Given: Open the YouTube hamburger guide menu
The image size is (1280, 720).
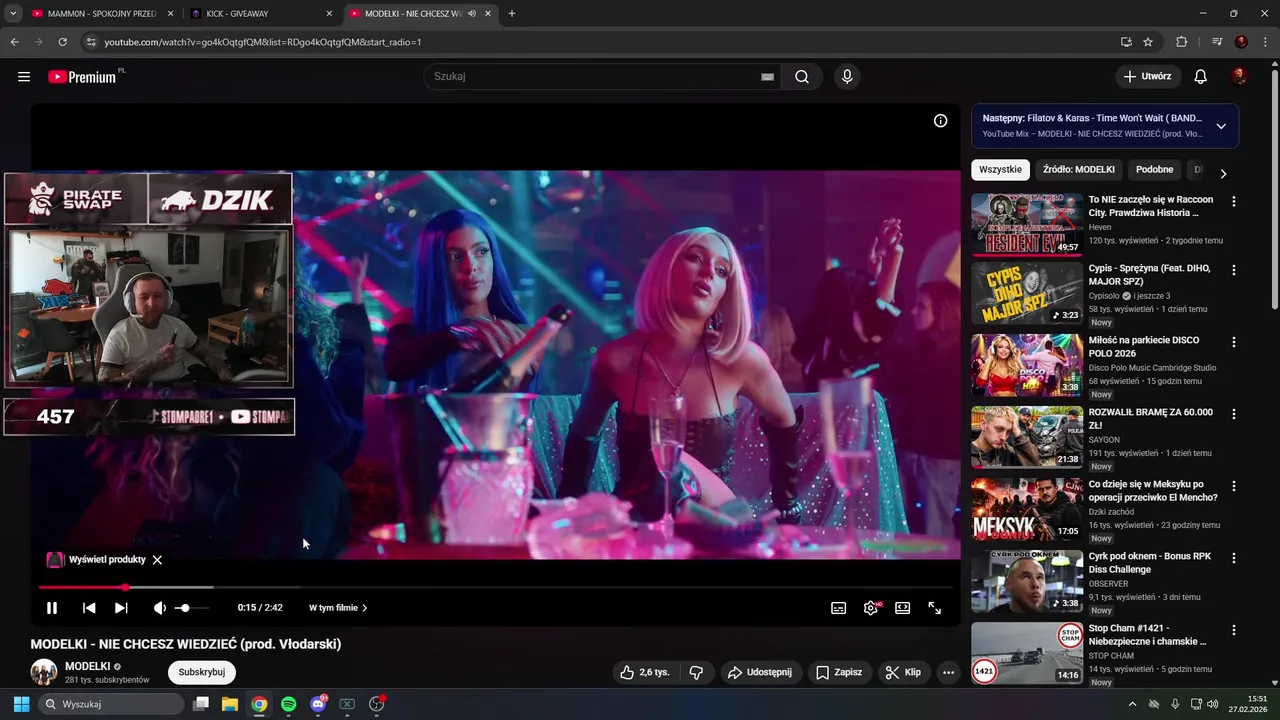Looking at the screenshot, I should pyautogui.click(x=24, y=77).
